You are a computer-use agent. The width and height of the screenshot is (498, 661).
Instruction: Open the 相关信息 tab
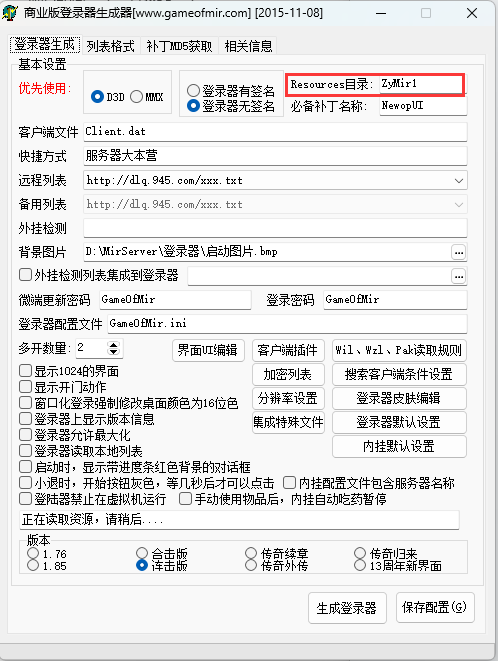tap(248, 46)
